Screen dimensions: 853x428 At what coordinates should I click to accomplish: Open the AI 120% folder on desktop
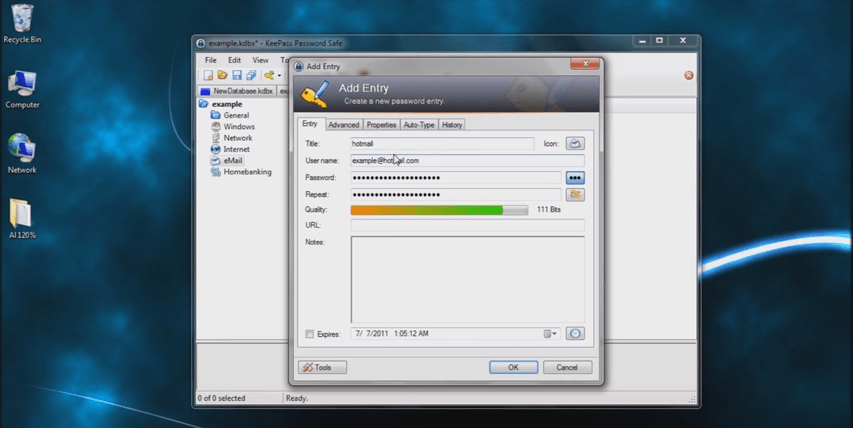click(x=22, y=219)
